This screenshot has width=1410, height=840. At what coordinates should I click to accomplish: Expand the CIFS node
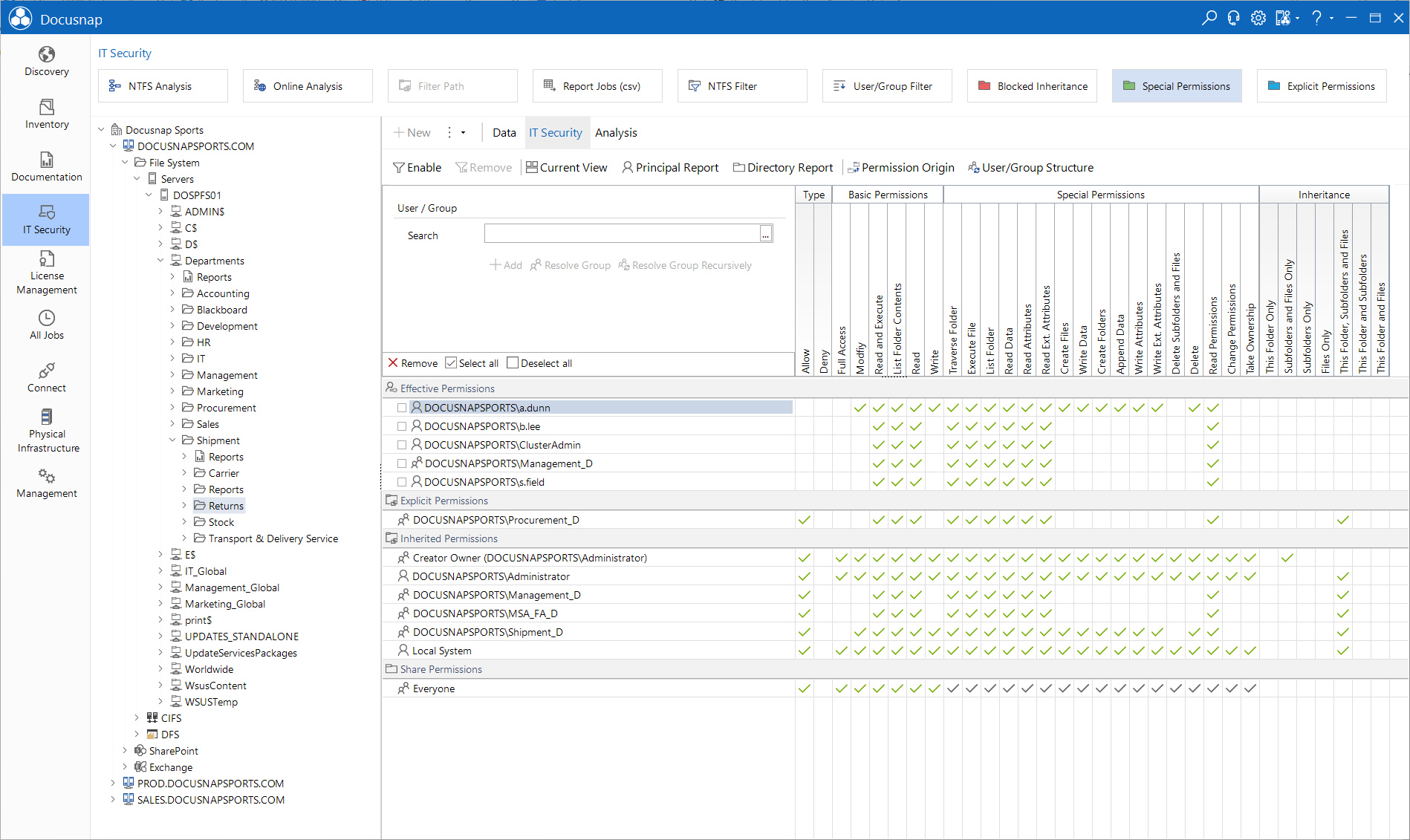pos(137,718)
